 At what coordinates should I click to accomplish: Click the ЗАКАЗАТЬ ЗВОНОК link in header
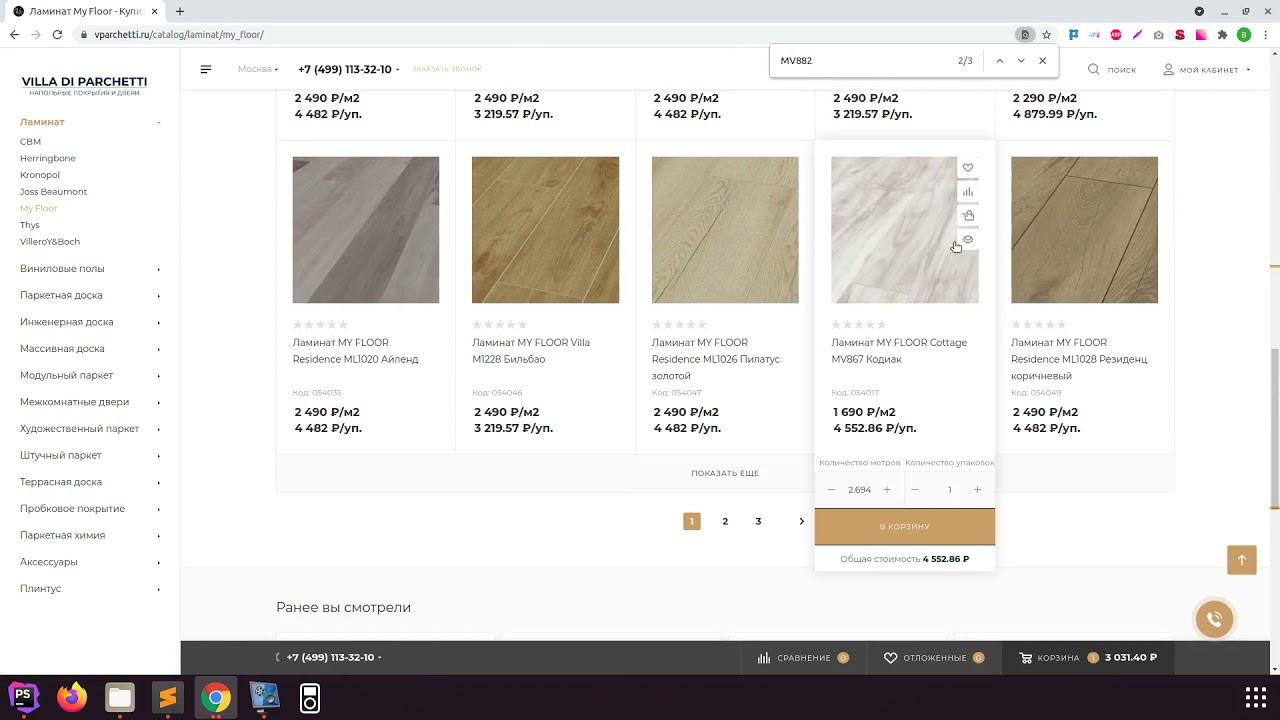point(446,69)
